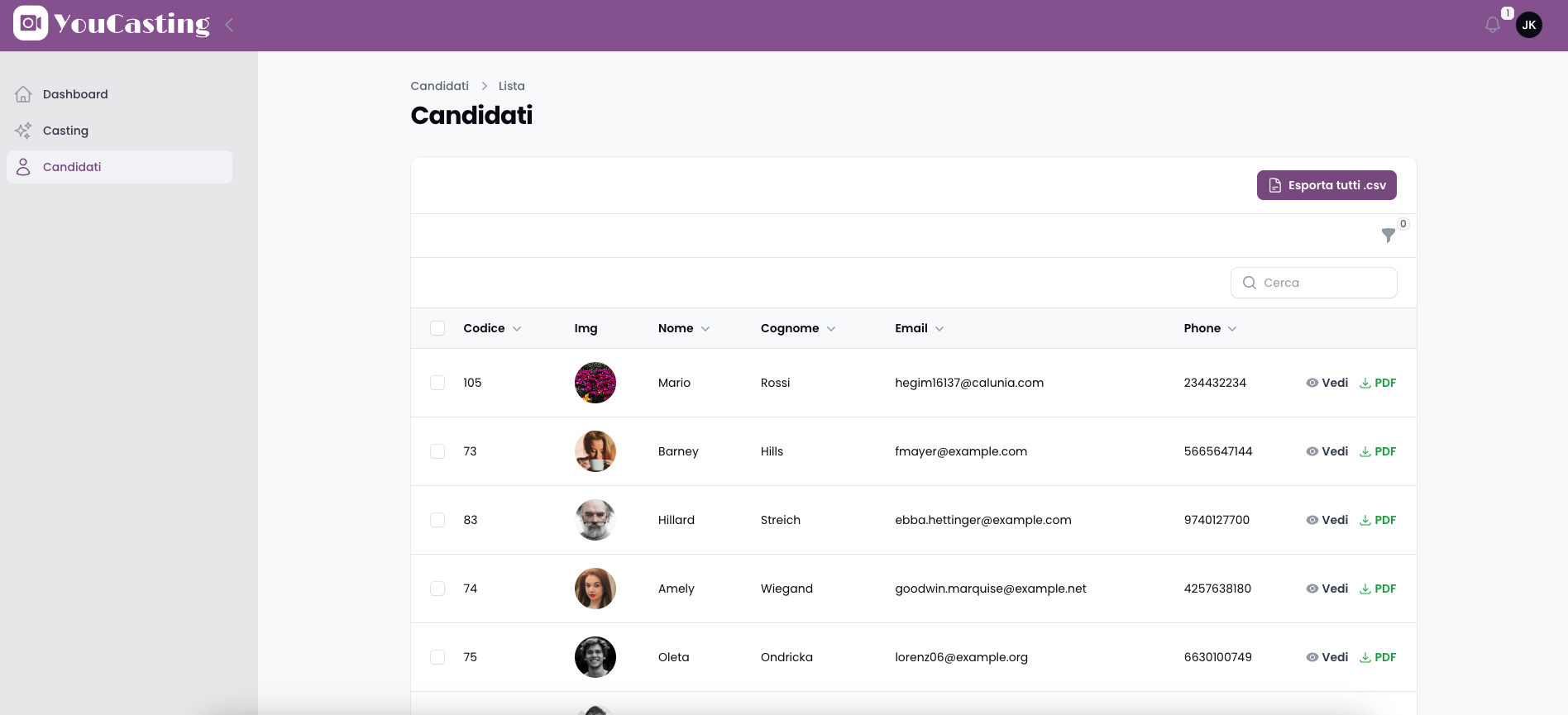Viewport: 1568px width, 715px height.
Task: View candidate Hillard Streich with Vedi
Action: tap(1327, 520)
